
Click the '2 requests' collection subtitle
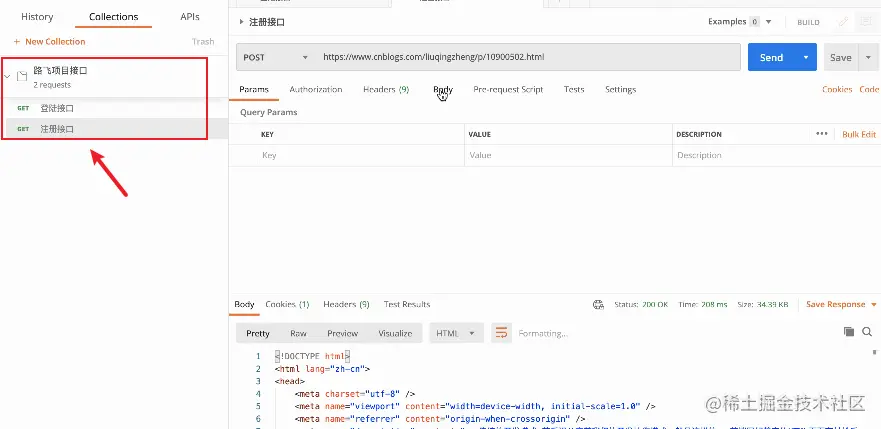[x=52, y=85]
